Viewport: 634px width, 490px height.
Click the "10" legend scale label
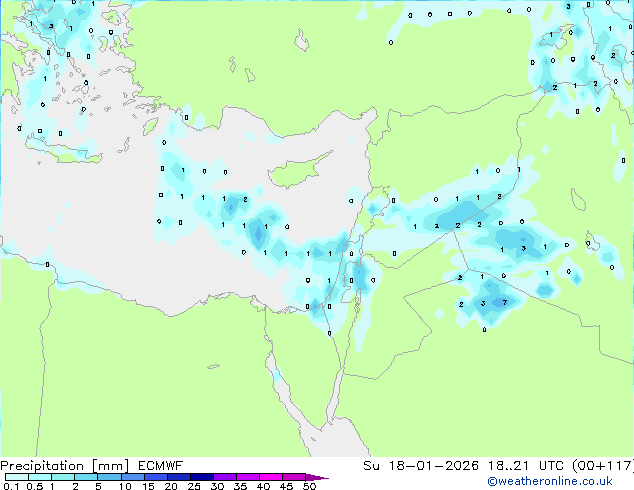coord(125,486)
